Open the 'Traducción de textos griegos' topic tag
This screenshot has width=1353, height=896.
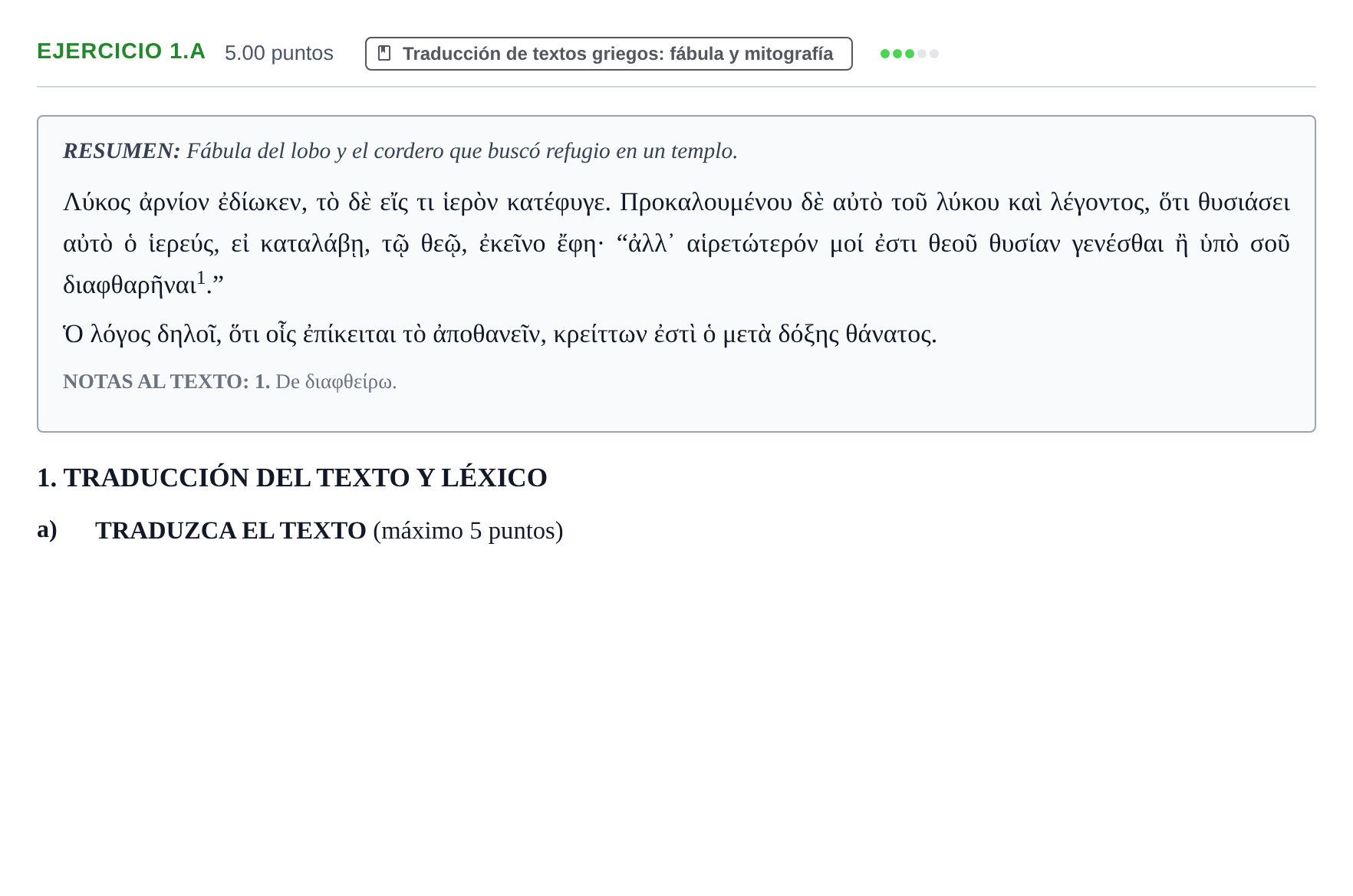(608, 54)
